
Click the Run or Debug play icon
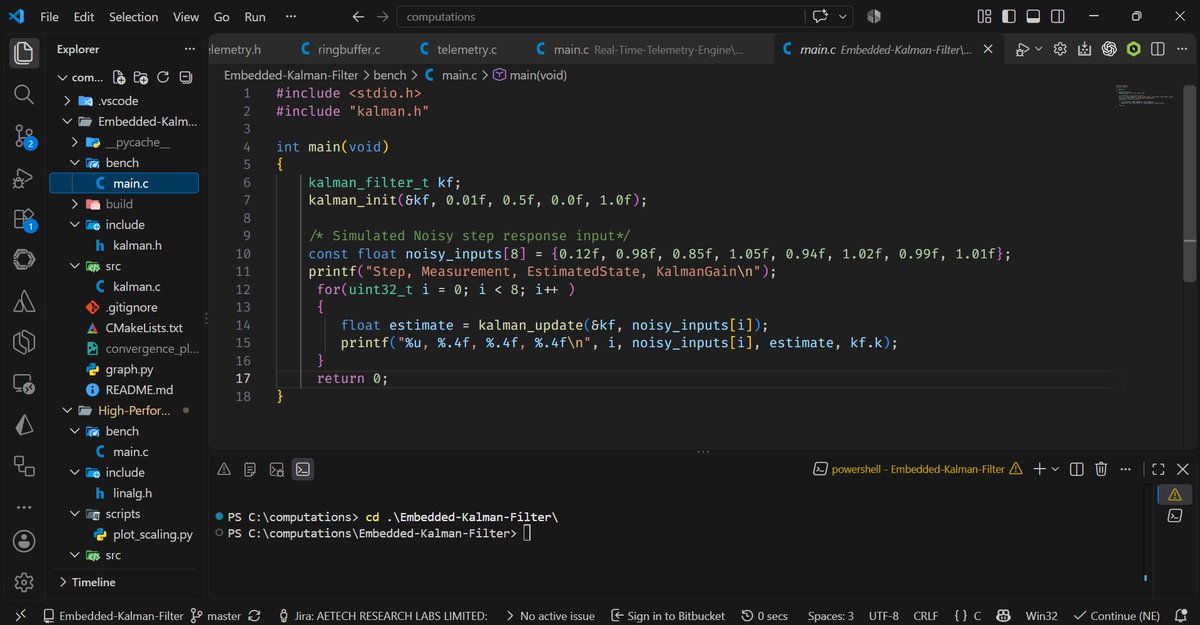[x=1022, y=49]
